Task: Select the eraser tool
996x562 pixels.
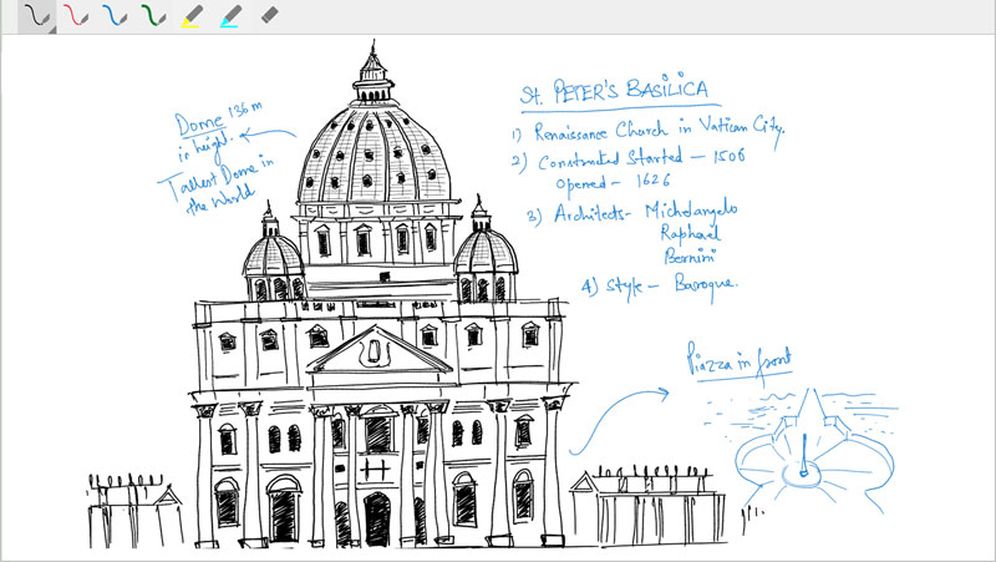Action: 270,15
